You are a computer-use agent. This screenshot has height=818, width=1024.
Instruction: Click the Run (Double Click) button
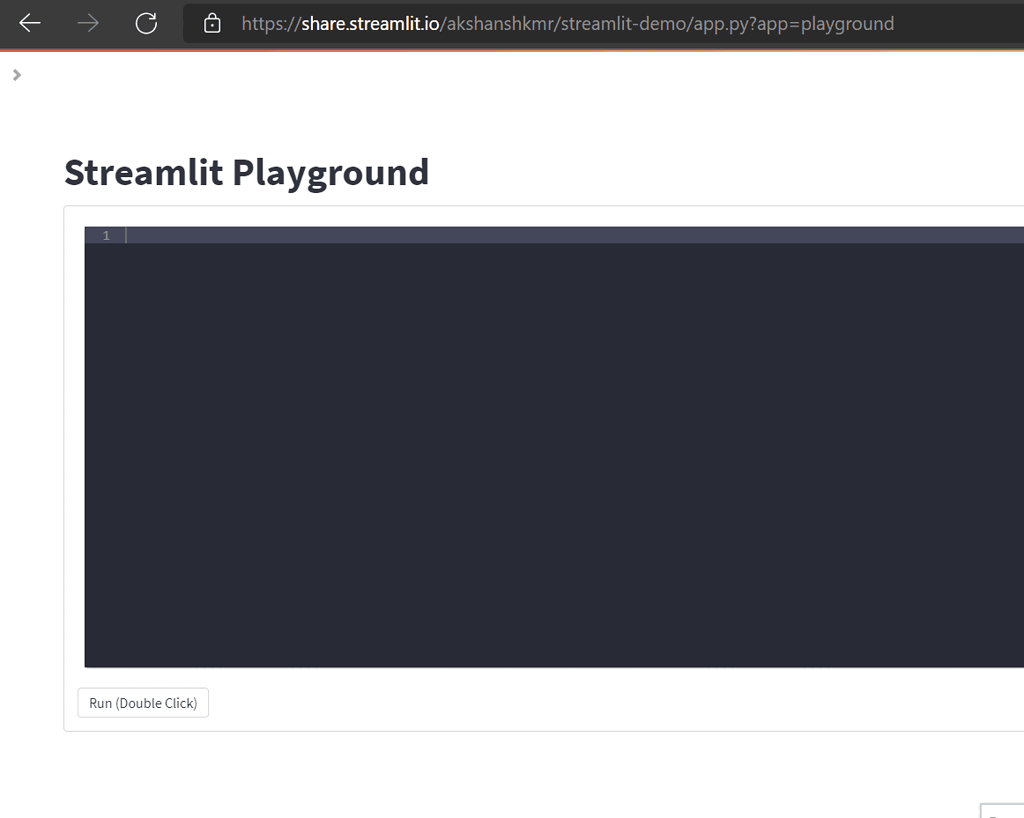(142, 702)
